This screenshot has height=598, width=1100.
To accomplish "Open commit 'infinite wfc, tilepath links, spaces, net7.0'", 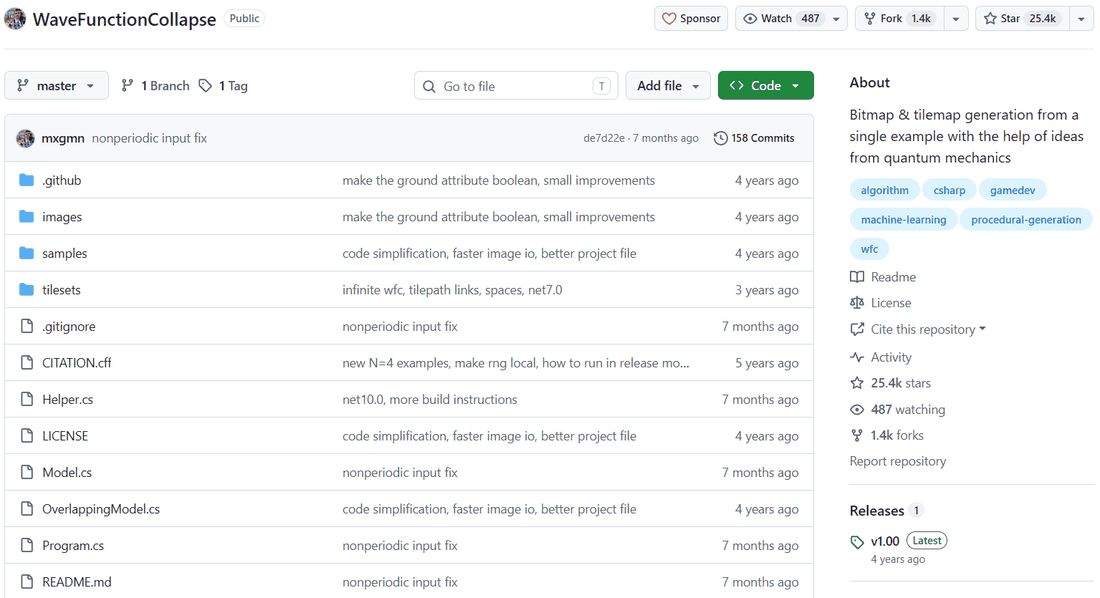I will pyautogui.click(x=452, y=290).
